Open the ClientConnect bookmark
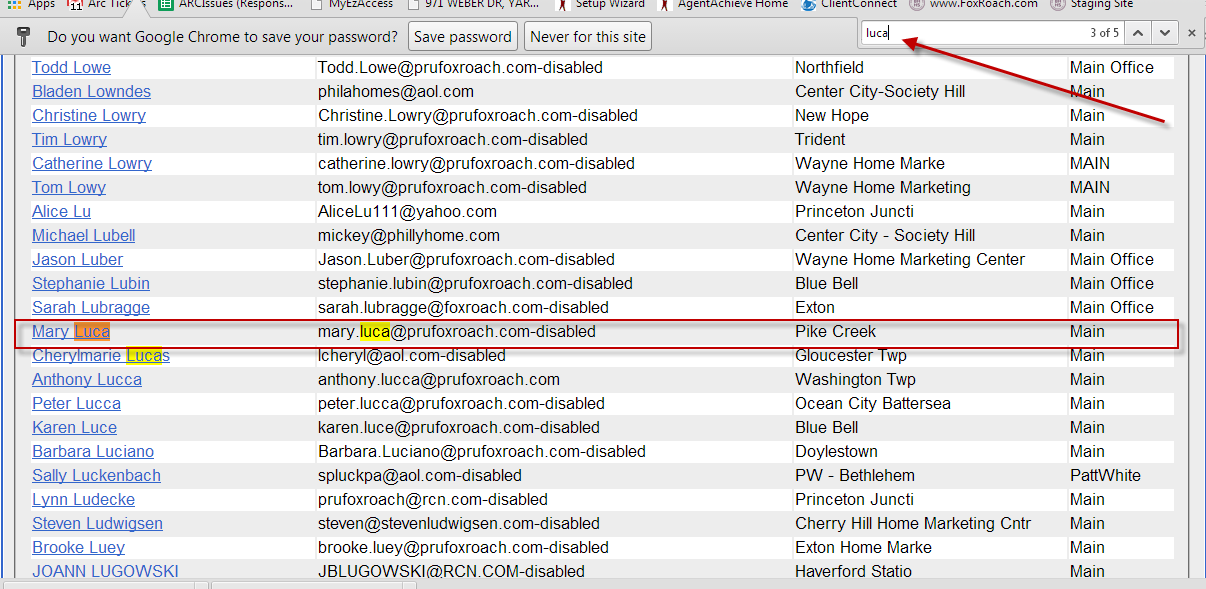 tap(848, 4)
